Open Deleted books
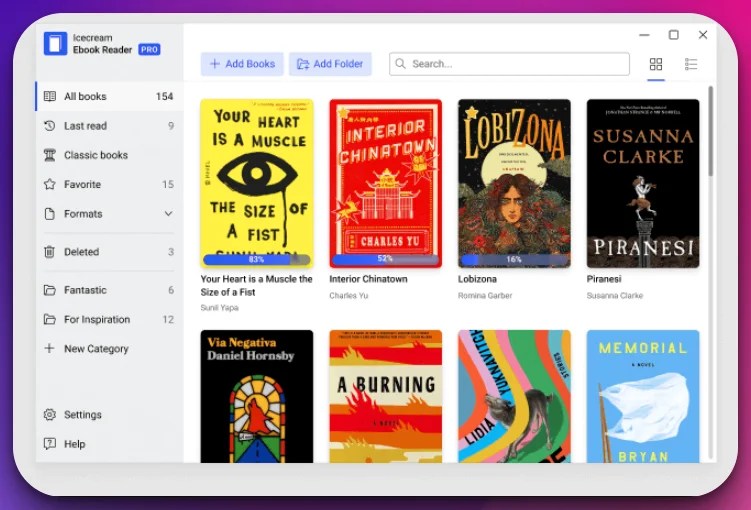The image size is (751, 510). [109, 251]
